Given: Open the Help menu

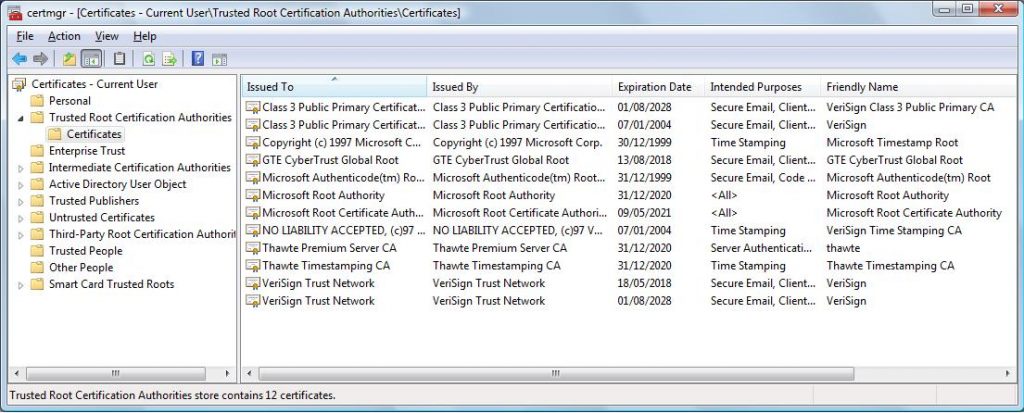Looking at the screenshot, I should point(145,37).
